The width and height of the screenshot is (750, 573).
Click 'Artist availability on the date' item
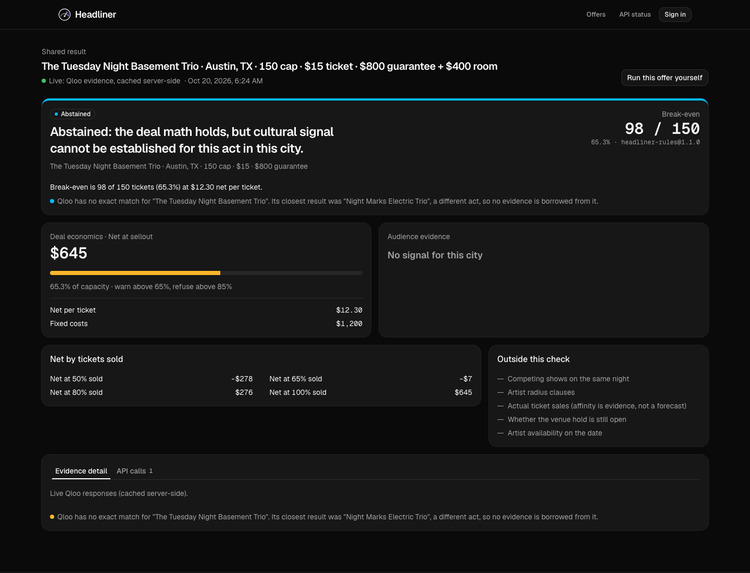(554, 433)
